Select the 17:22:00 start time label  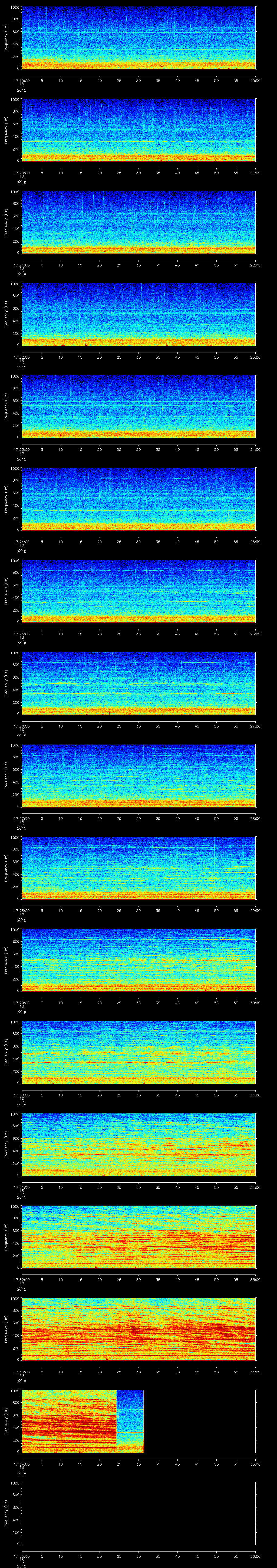[21, 357]
